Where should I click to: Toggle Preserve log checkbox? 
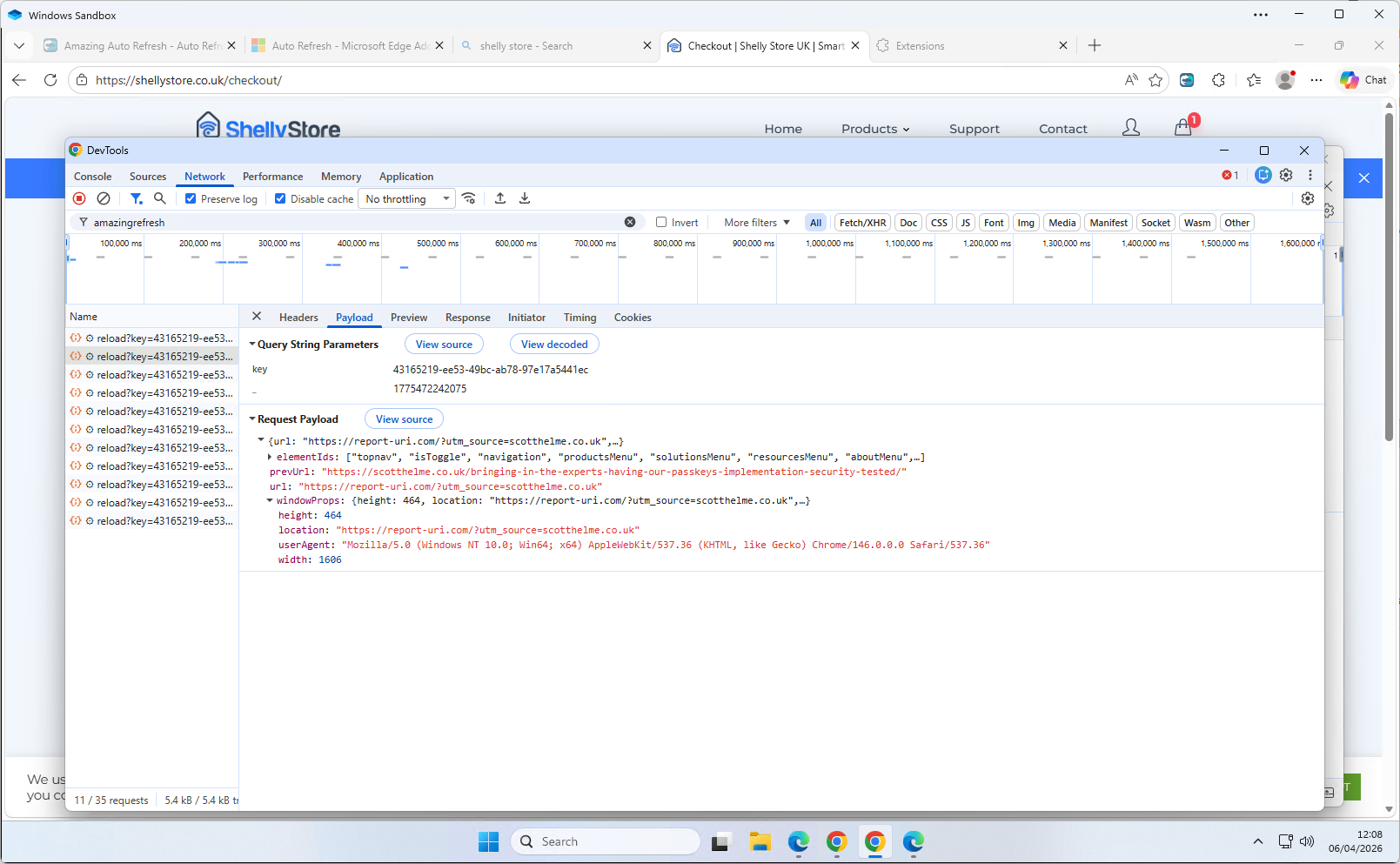191,198
